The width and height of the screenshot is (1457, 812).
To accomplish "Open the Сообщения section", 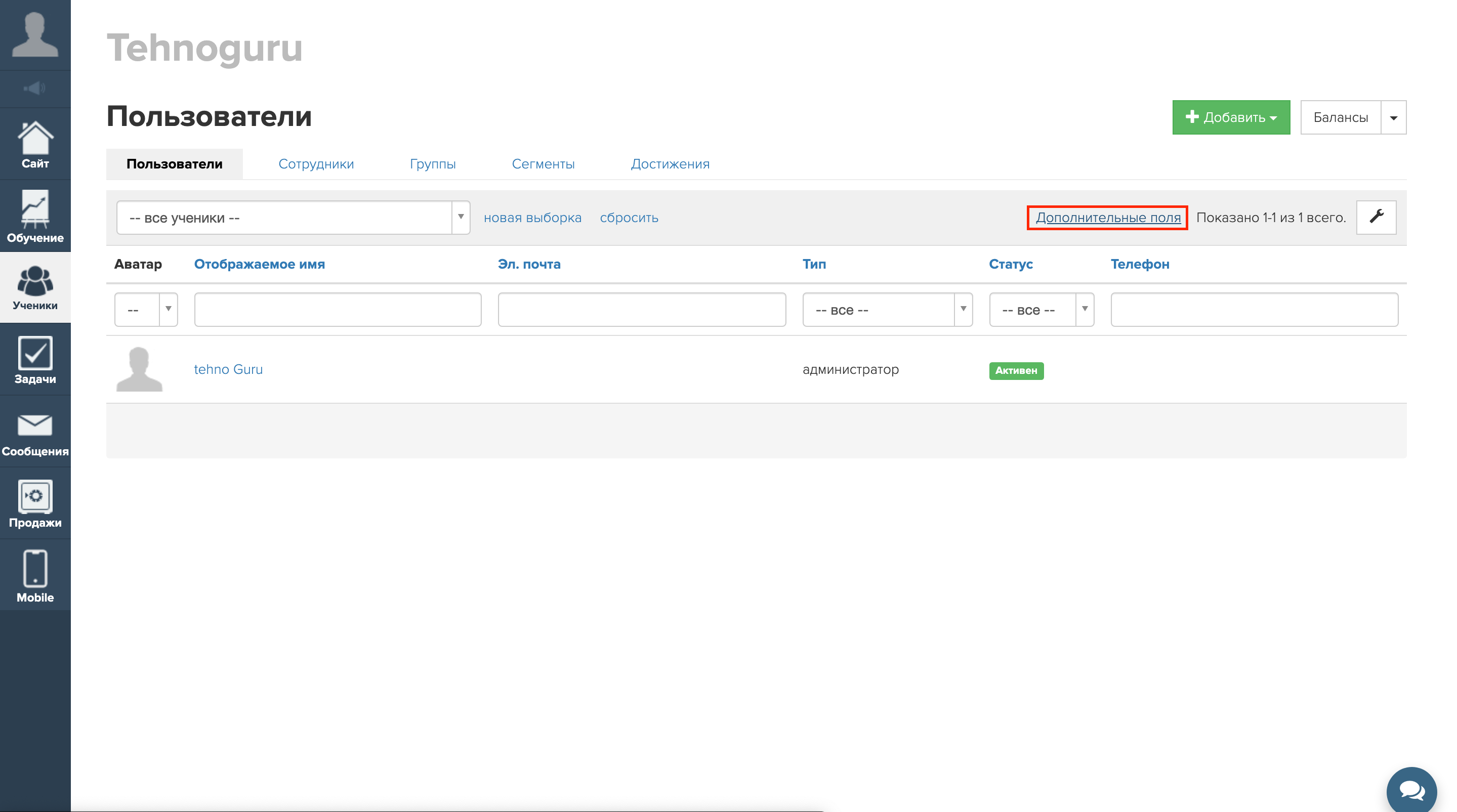I will click(x=35, y=432).
